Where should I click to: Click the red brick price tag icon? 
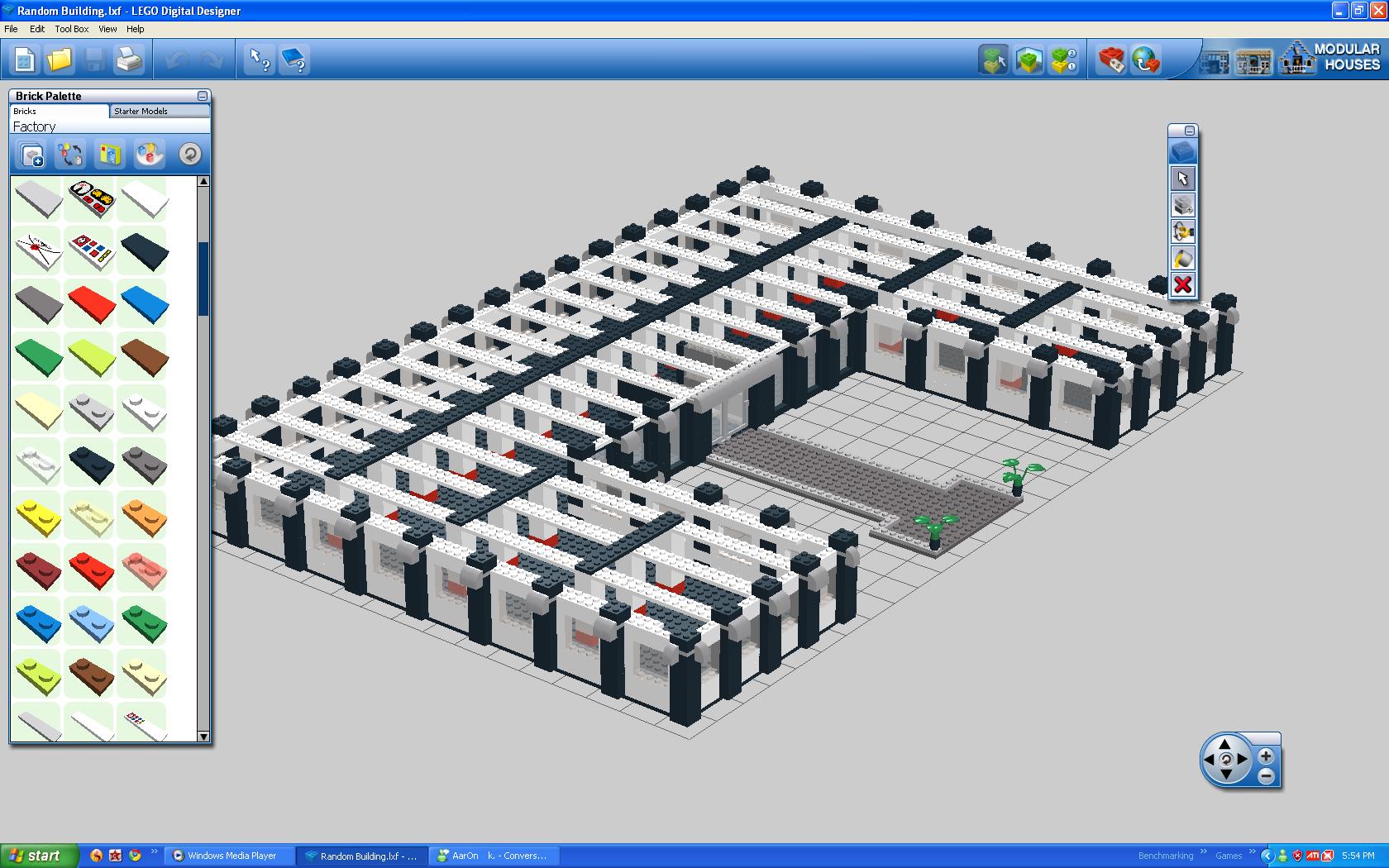click(x=1111, y=60)
